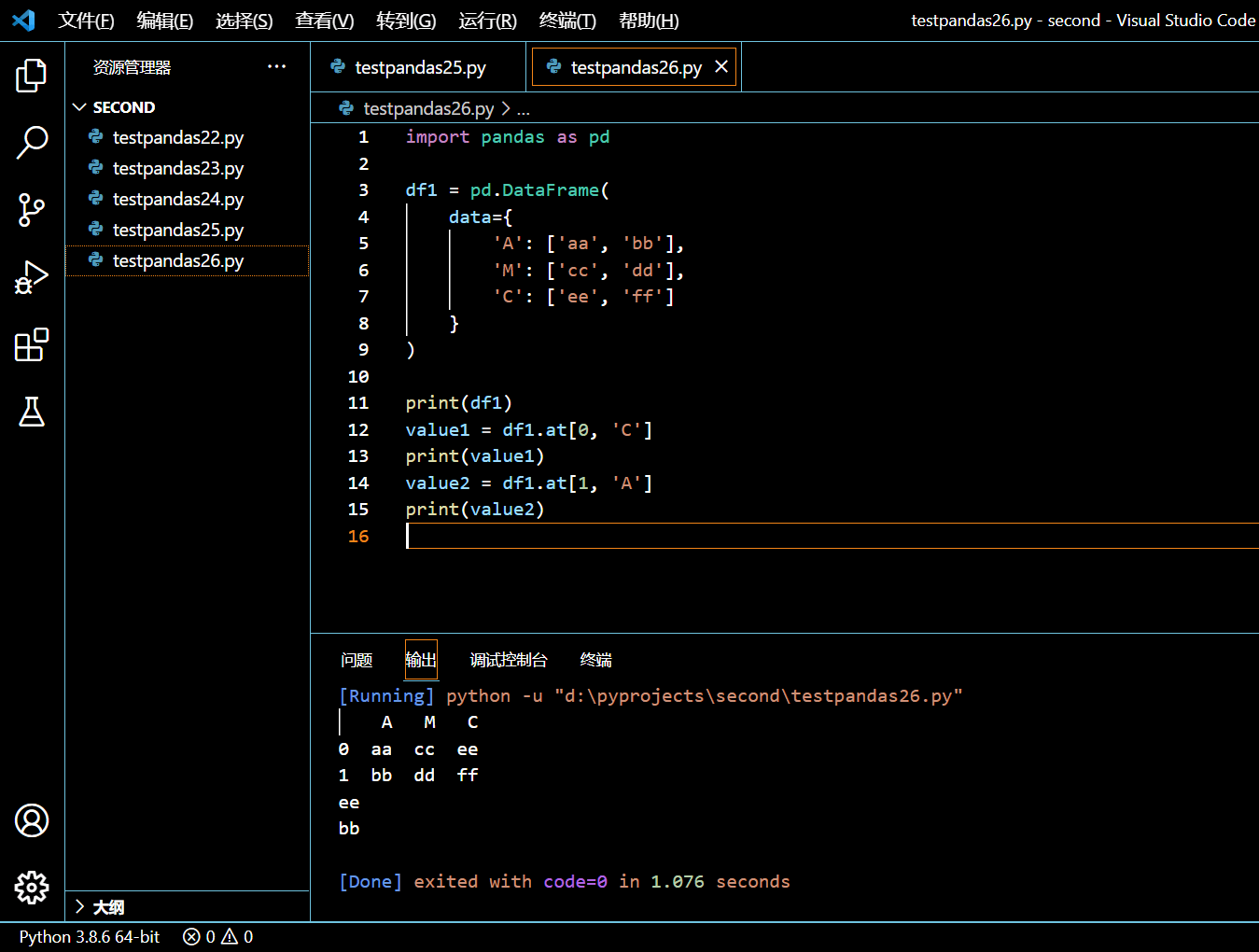Click warnings count icon in status bar
Screen dimensions: 1259x952
click(x=230, y=937)
